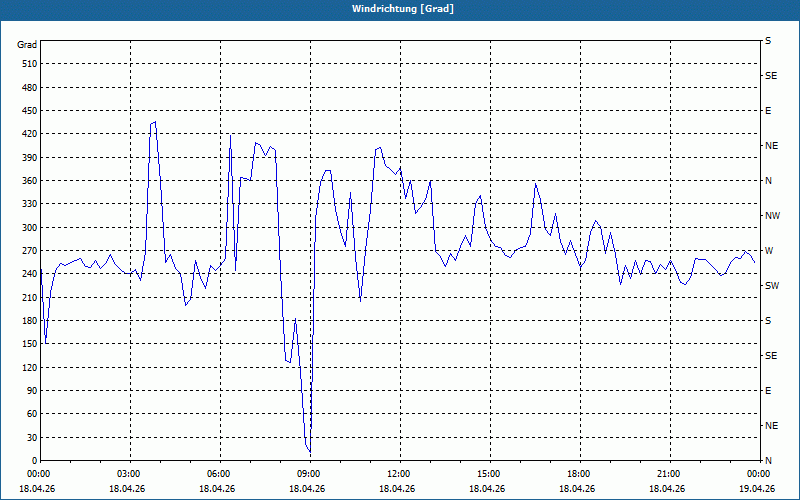Select the W compass label on the right axis
Image resolution: width=800 pixels, height=500 pixels.
pos(769,251)
